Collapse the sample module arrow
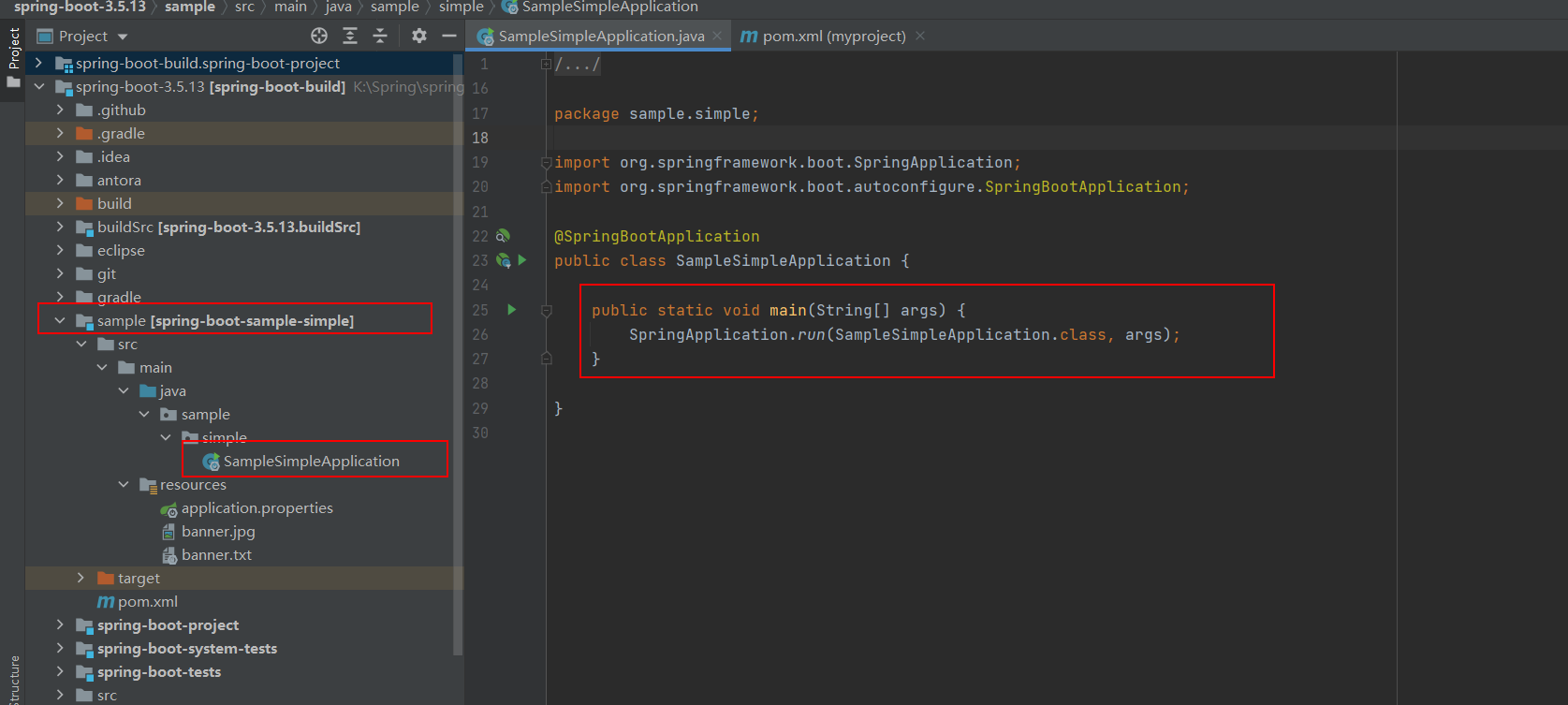The width and height of the screenshot is (1568, 705). click(x=60, y=320)
